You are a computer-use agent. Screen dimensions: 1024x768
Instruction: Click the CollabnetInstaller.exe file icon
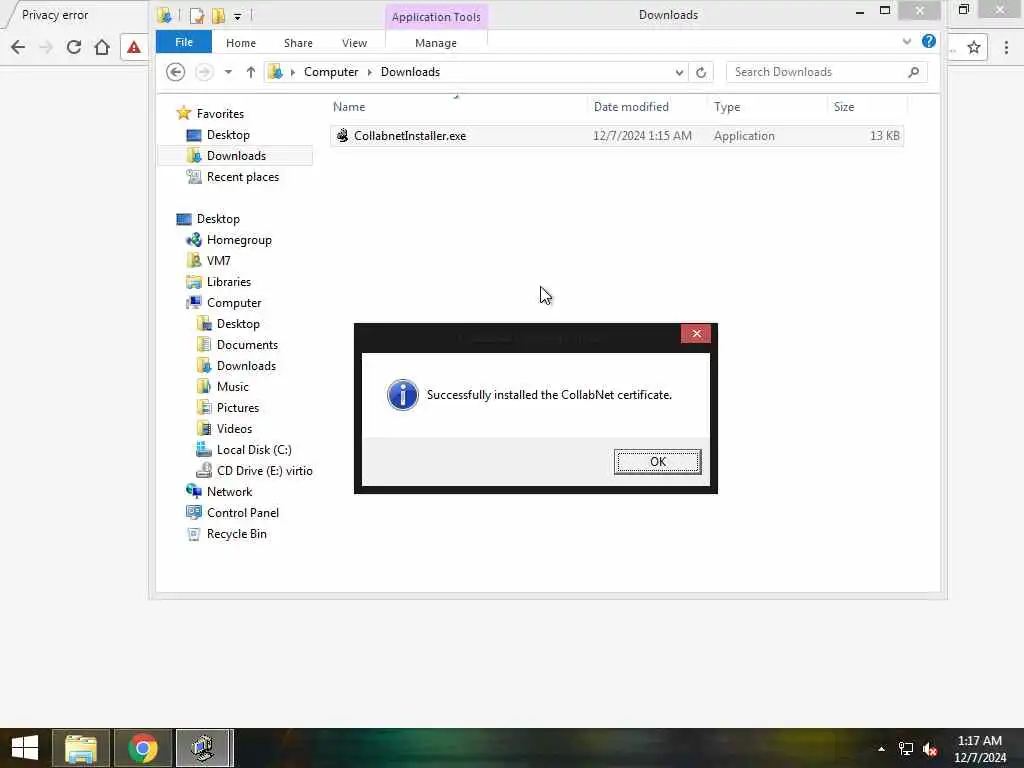342,135
